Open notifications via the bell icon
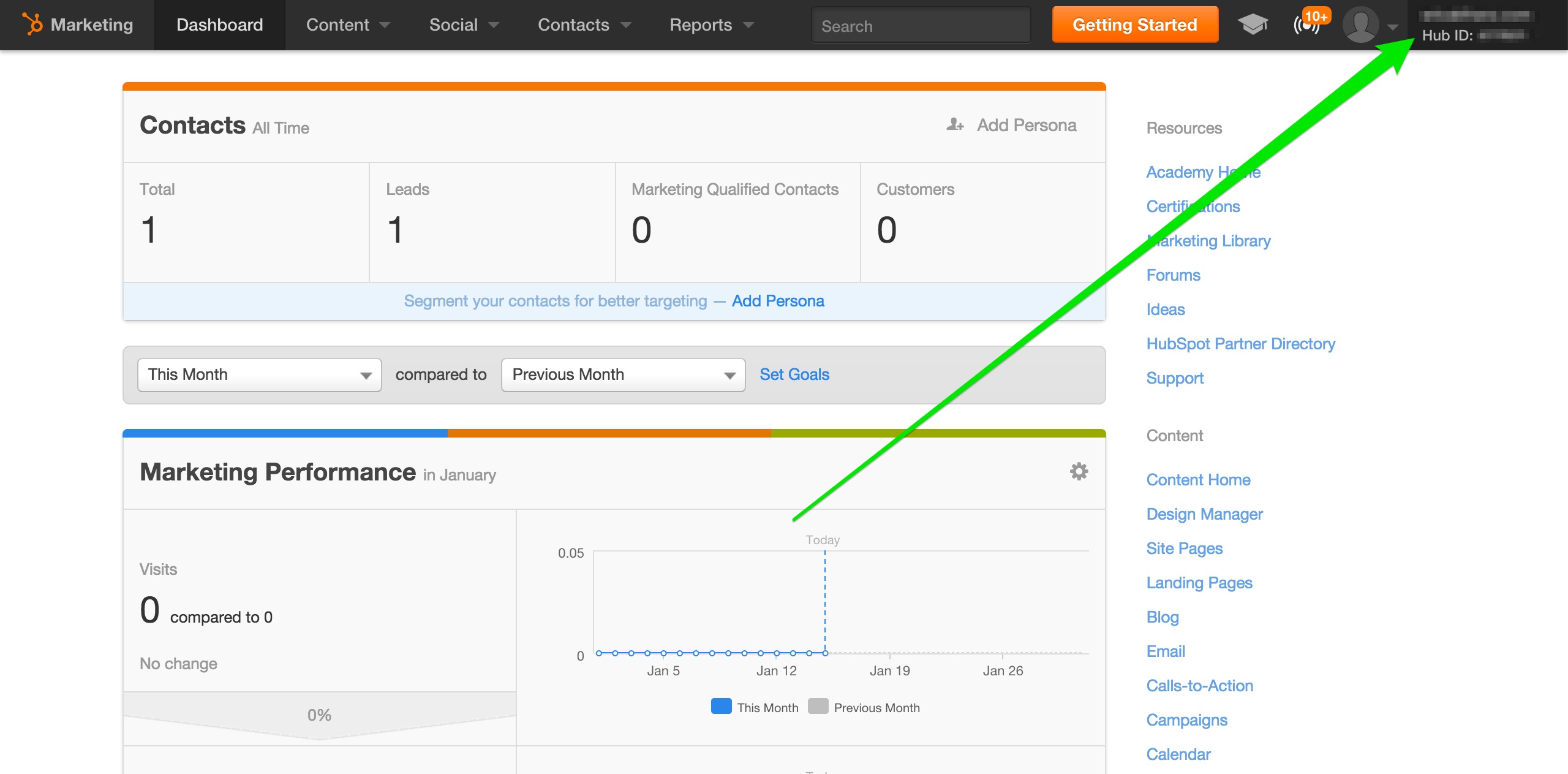 1306,26
